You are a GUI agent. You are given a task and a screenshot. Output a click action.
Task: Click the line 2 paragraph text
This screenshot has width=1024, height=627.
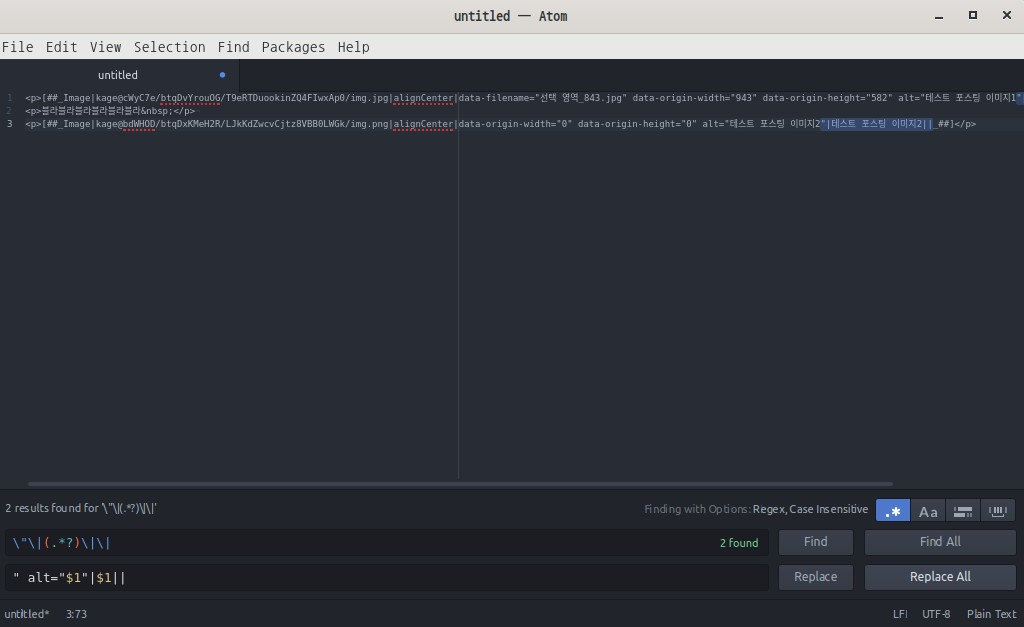110,111
